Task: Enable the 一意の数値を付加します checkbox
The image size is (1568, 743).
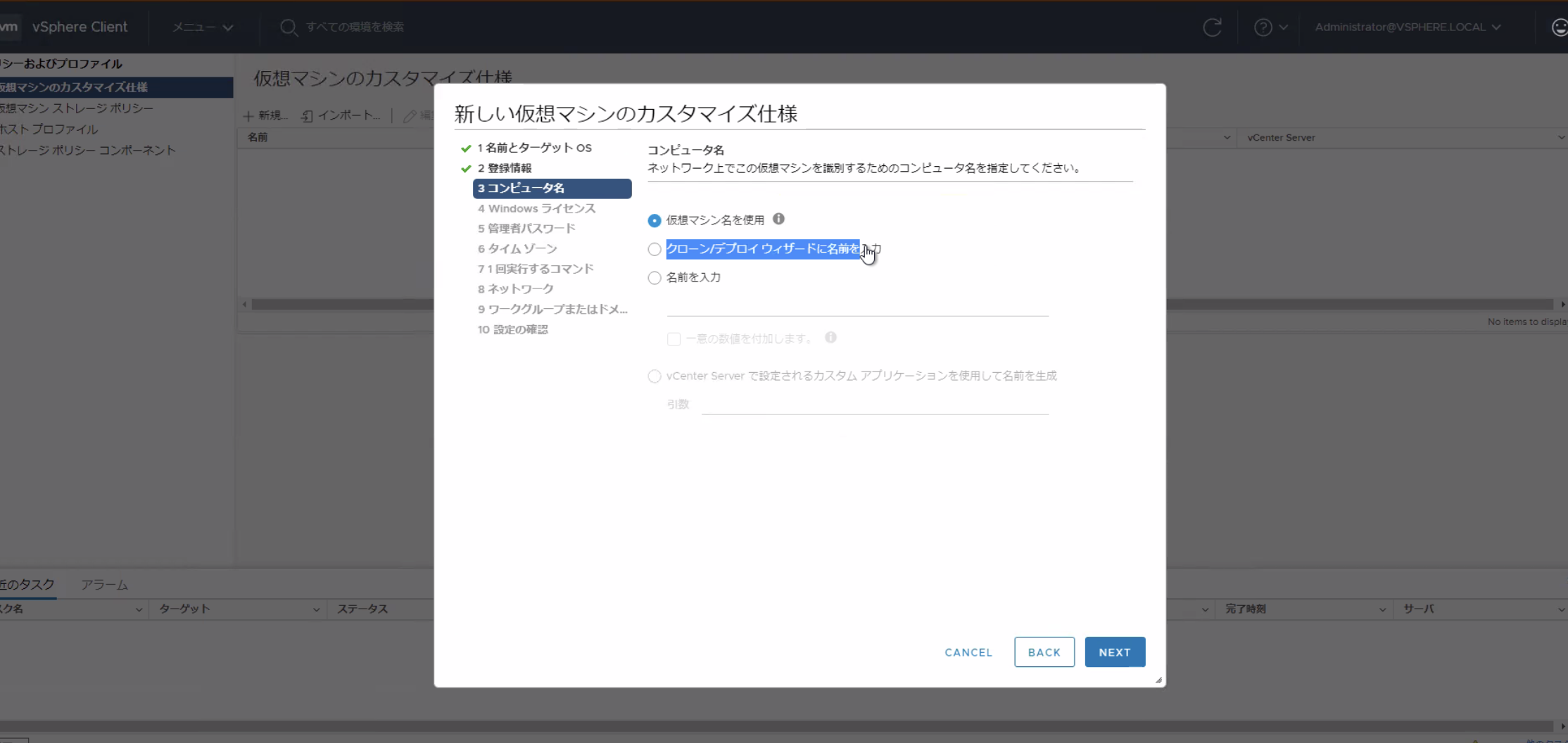Action: (x=673, y=338)
